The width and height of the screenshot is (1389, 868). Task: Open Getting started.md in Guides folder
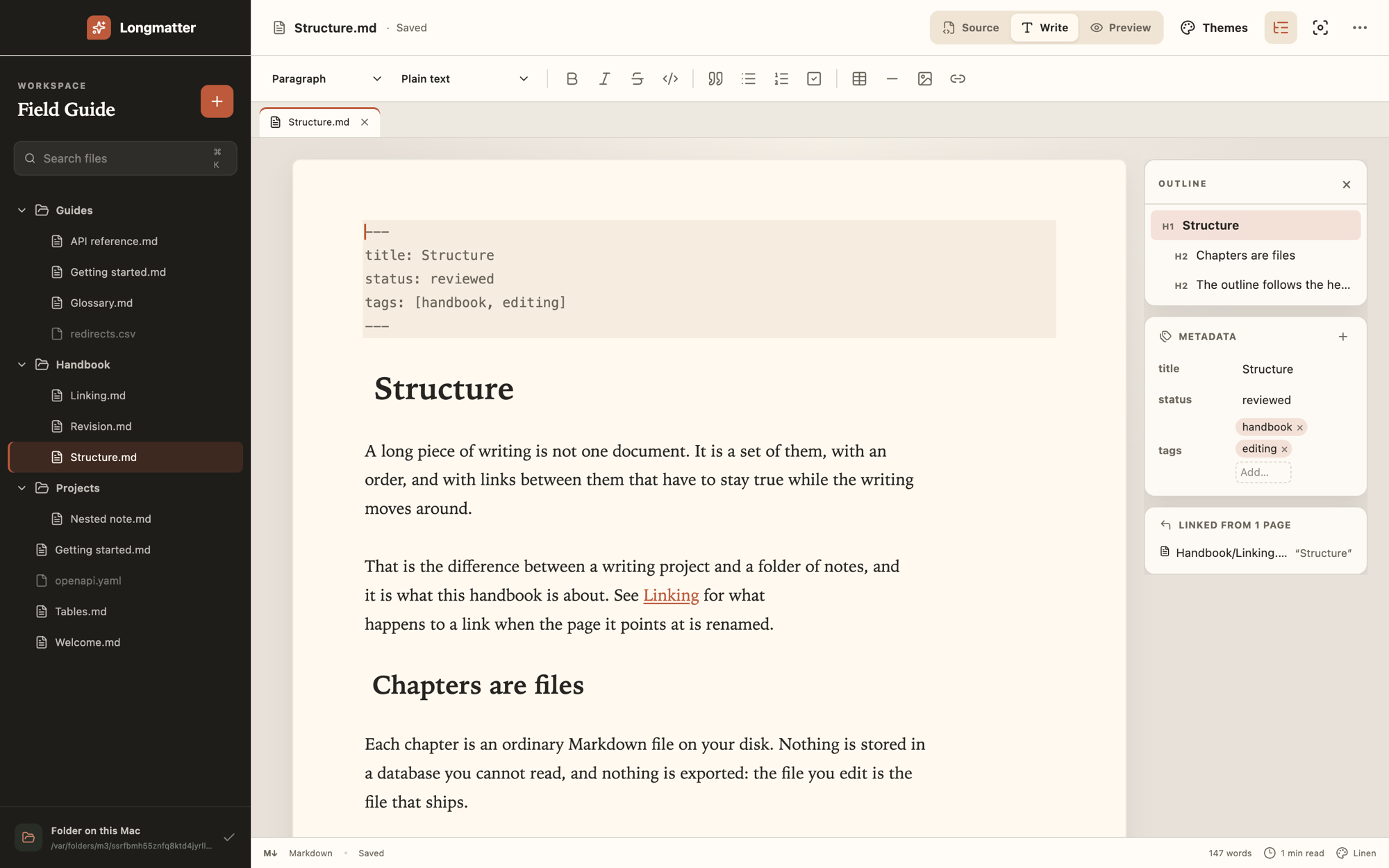[125, 272]
